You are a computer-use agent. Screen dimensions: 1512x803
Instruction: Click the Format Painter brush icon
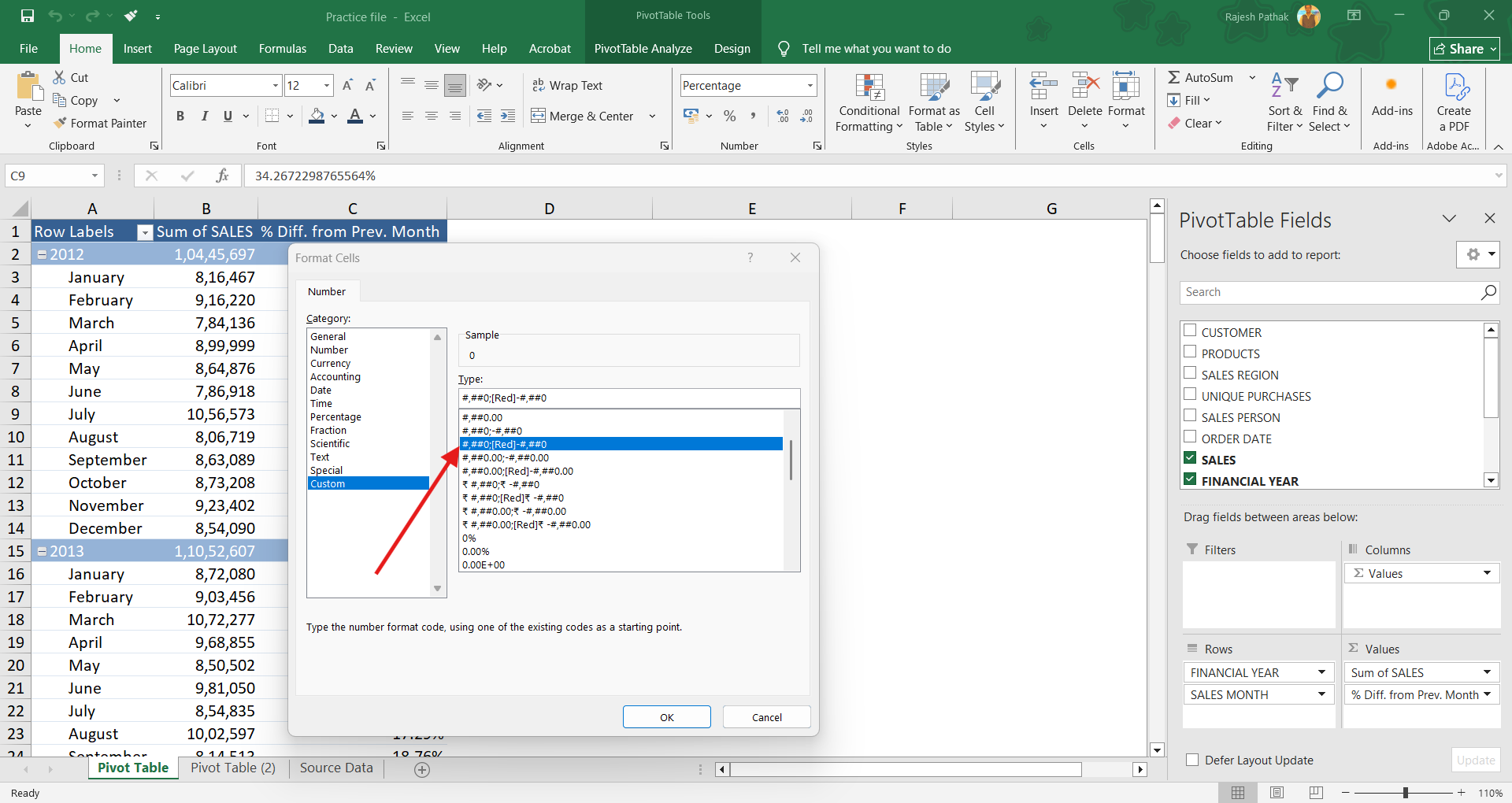(x=60, y=123)
